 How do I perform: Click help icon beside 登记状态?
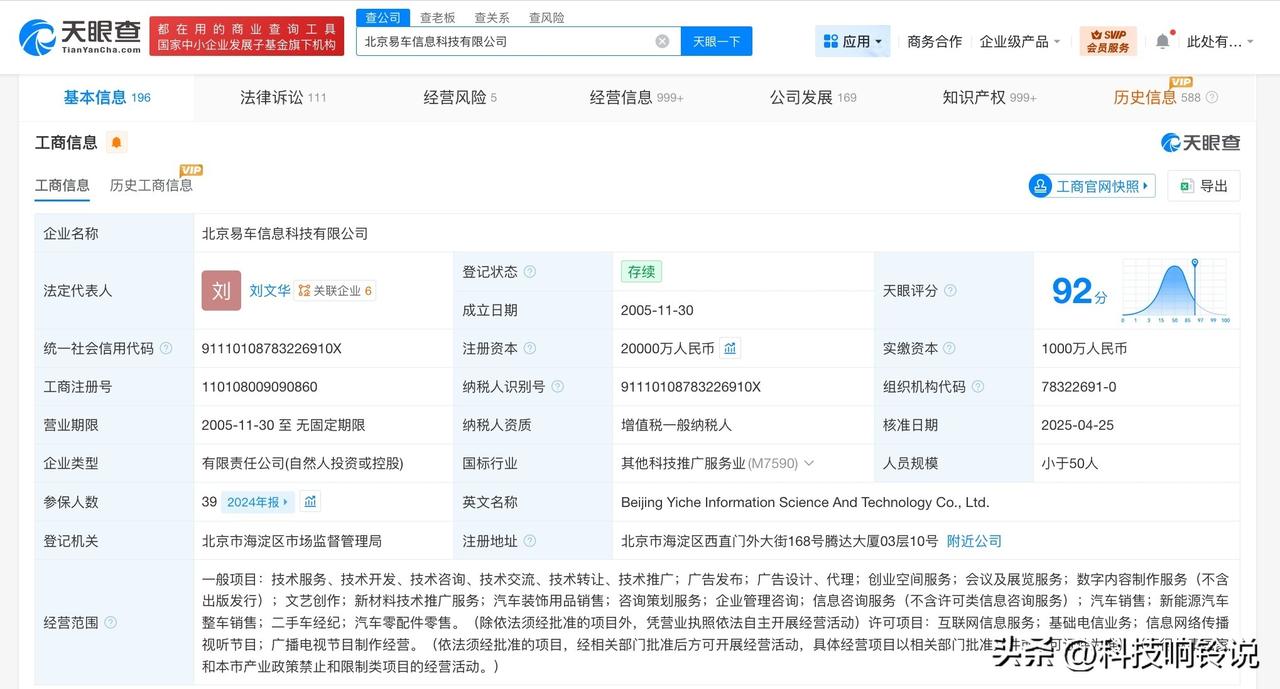[529, 272]
